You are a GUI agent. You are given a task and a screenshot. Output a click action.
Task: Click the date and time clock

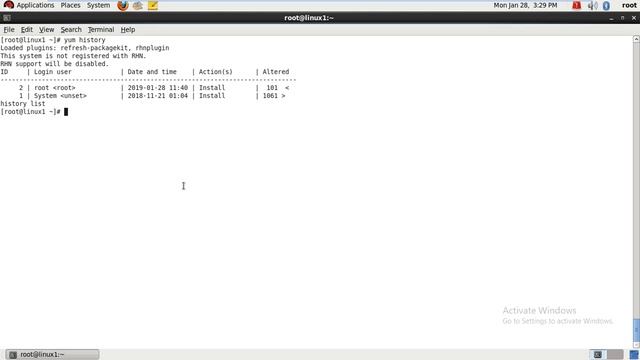525,5
